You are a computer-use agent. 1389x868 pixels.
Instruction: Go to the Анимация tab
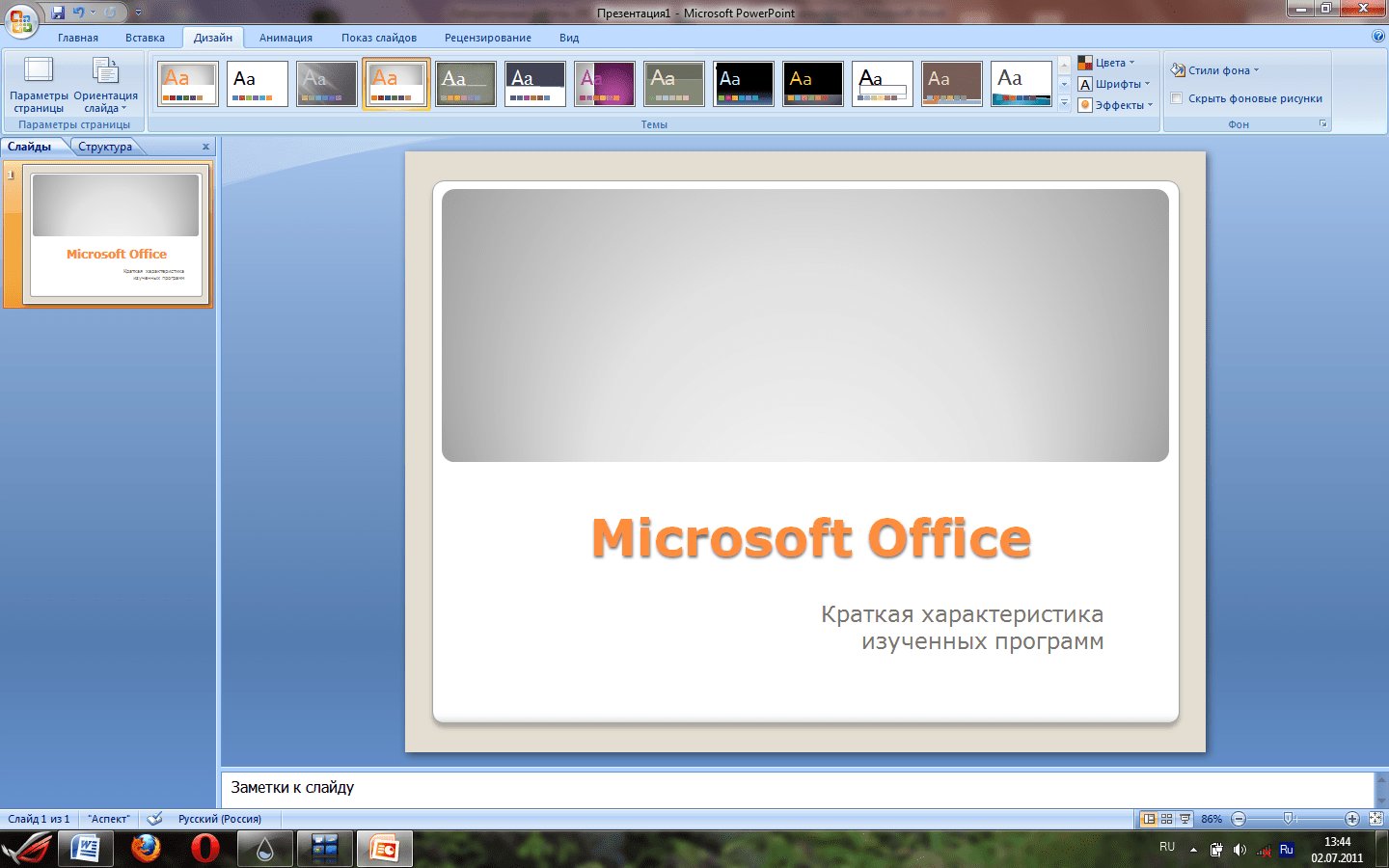click(286, 38)
